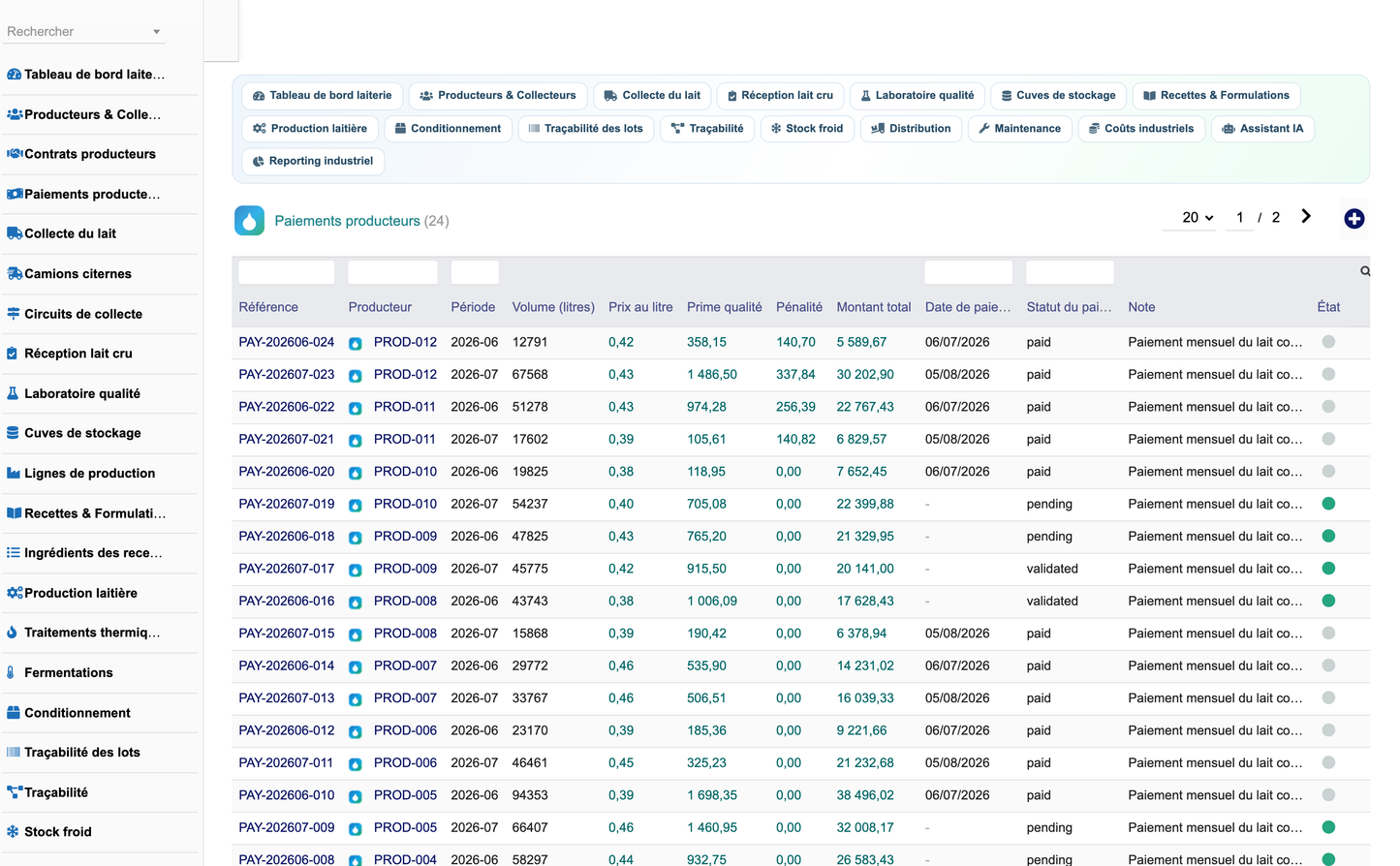The image size is (1400, 866).
Task: Click the amount 30 202,90
Action: pos(865,374)
